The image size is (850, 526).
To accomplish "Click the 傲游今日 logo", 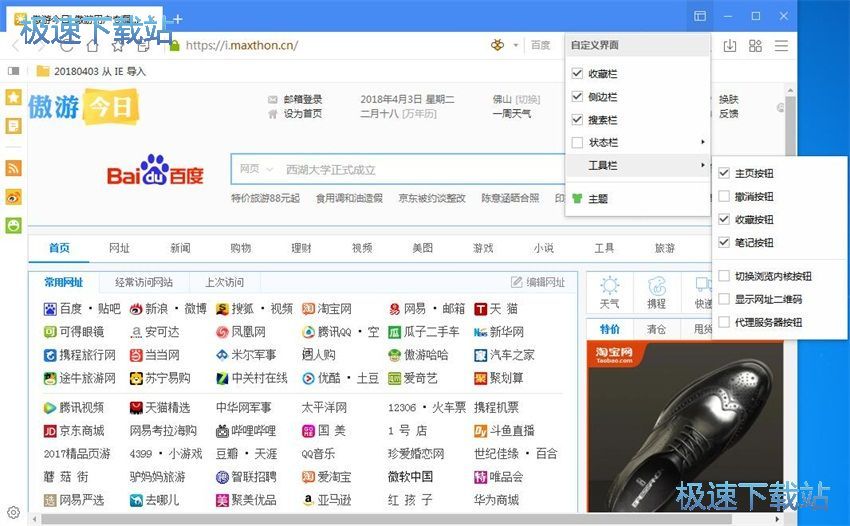I will (x=83, y=106).
